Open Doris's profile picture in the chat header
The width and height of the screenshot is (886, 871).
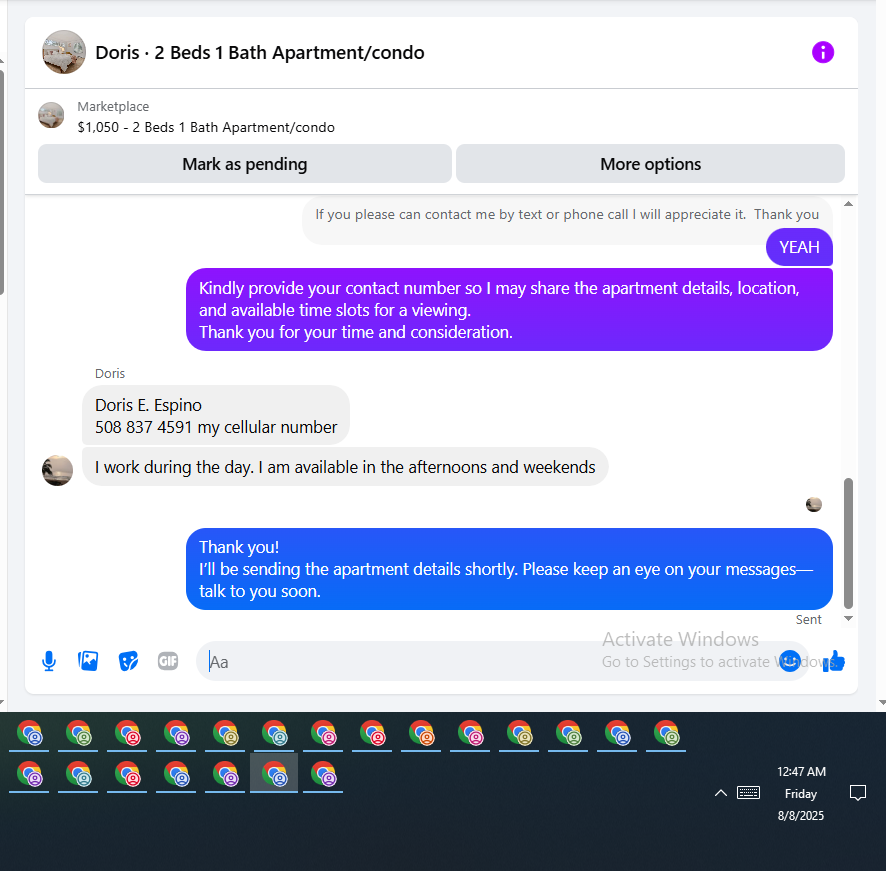click(64, 52)
